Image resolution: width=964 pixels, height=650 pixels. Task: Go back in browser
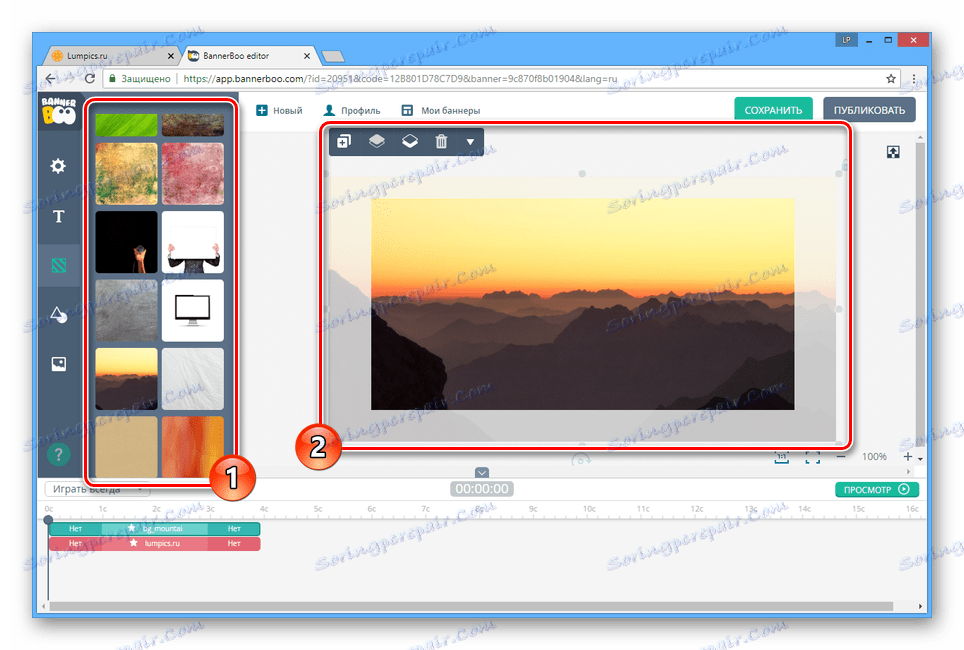pos(51,79)
